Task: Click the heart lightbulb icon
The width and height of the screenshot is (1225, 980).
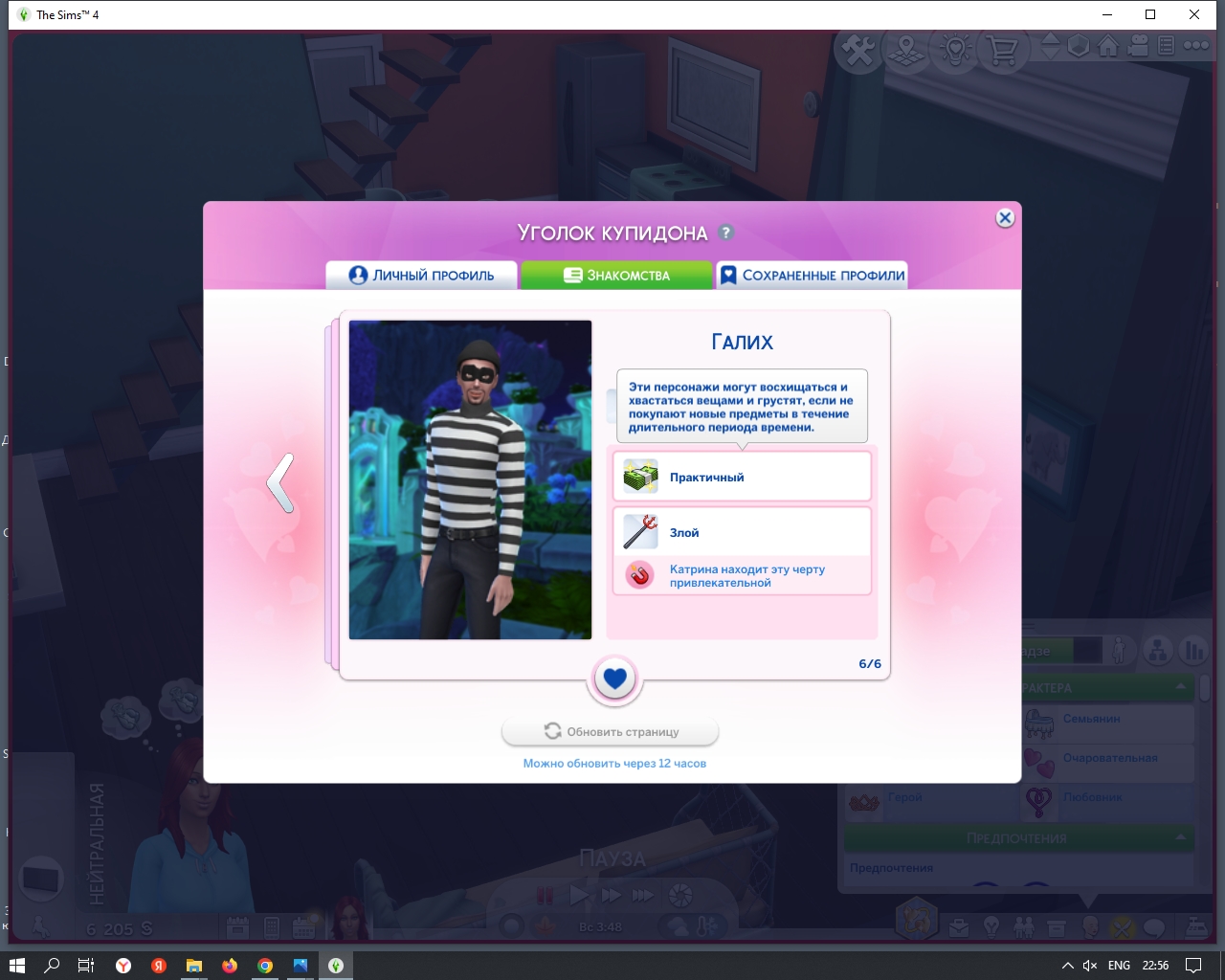Action: click(x=954, y=50)
